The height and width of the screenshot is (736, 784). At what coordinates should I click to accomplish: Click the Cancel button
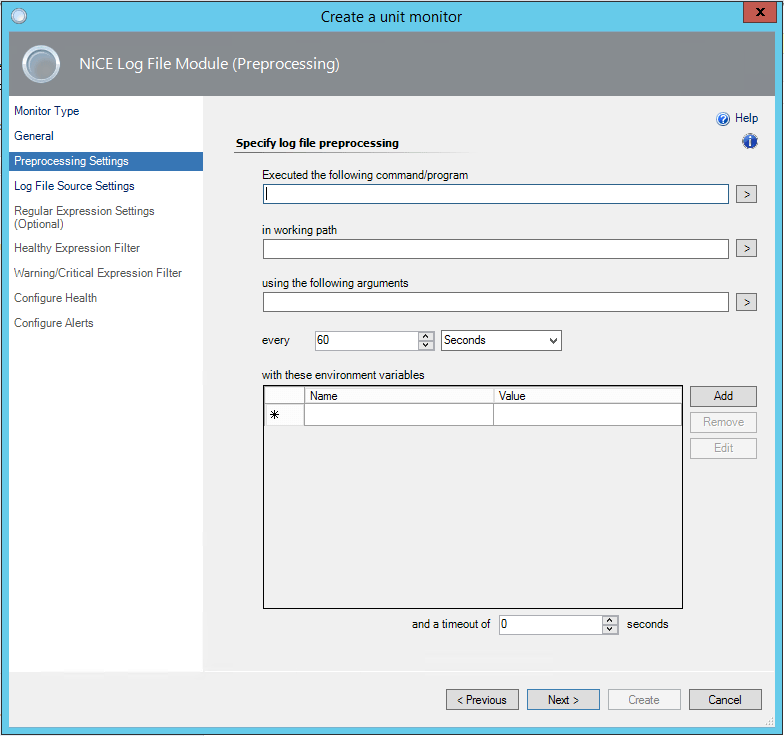(725, 700)
